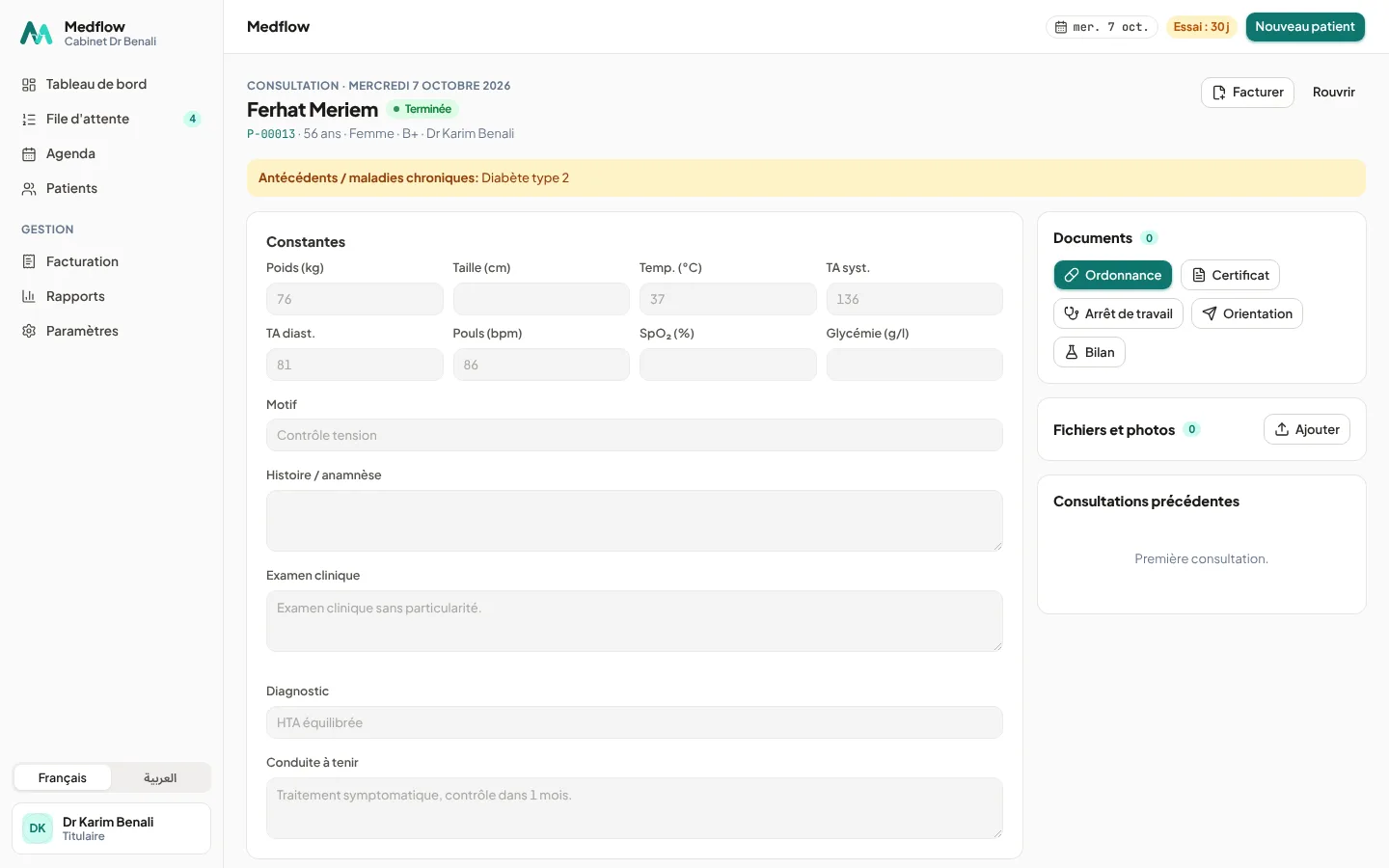
Task: Open Dr Karim Benali profile card
Action: click(111, 828)
